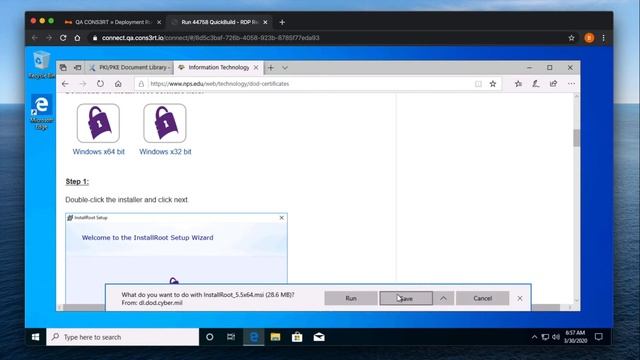Go to Chrome's home page icon
Screen dimensions: 640x360
[77, 38]
